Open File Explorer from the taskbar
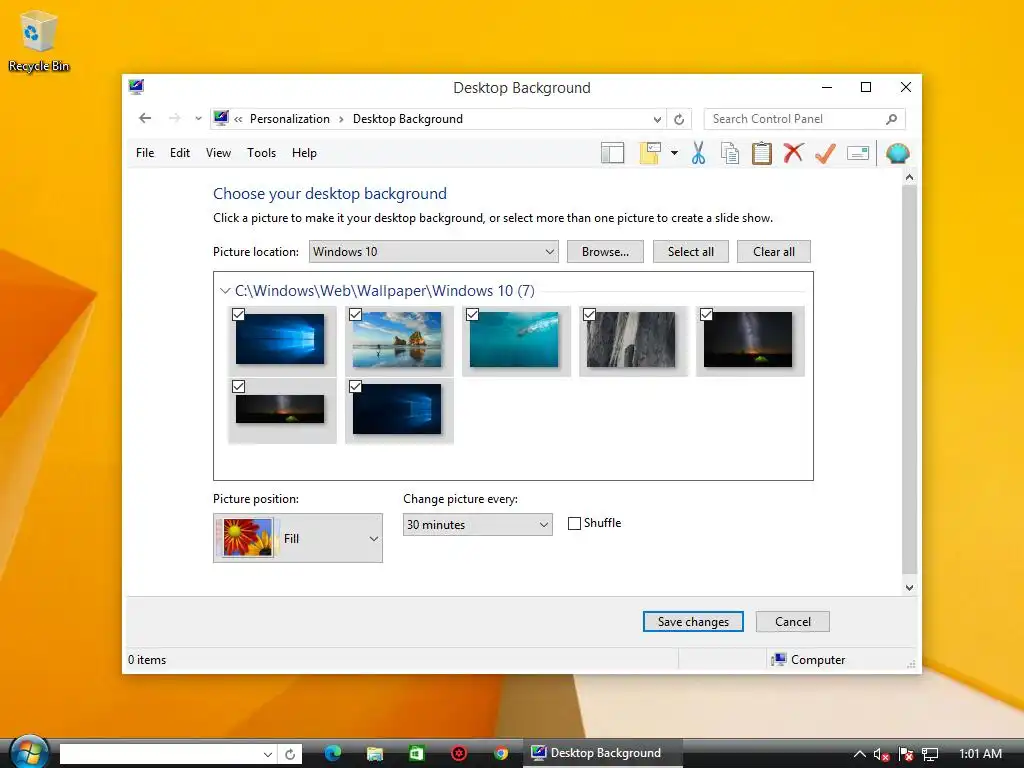The height and width of the screenshot is (768, 1024). pyautogui.click(x=375, y=753)
